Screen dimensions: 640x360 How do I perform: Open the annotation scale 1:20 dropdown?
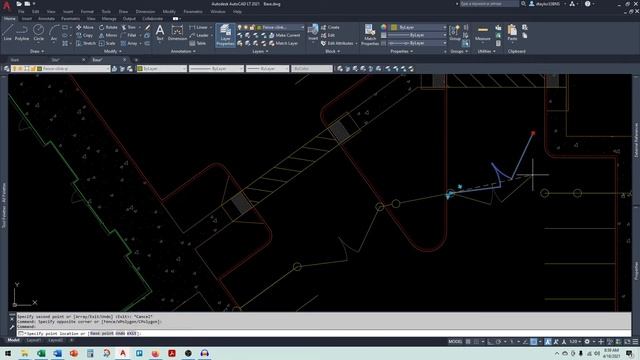[575, 342]
